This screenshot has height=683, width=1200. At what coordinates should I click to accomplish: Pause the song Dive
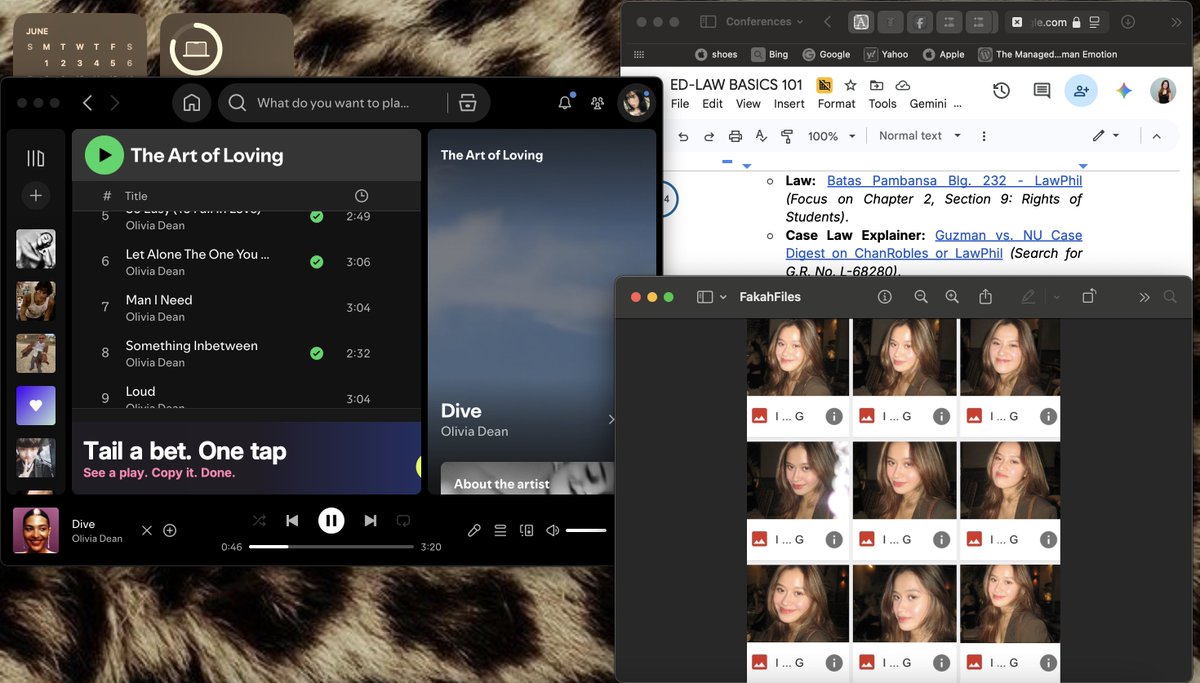331,520
